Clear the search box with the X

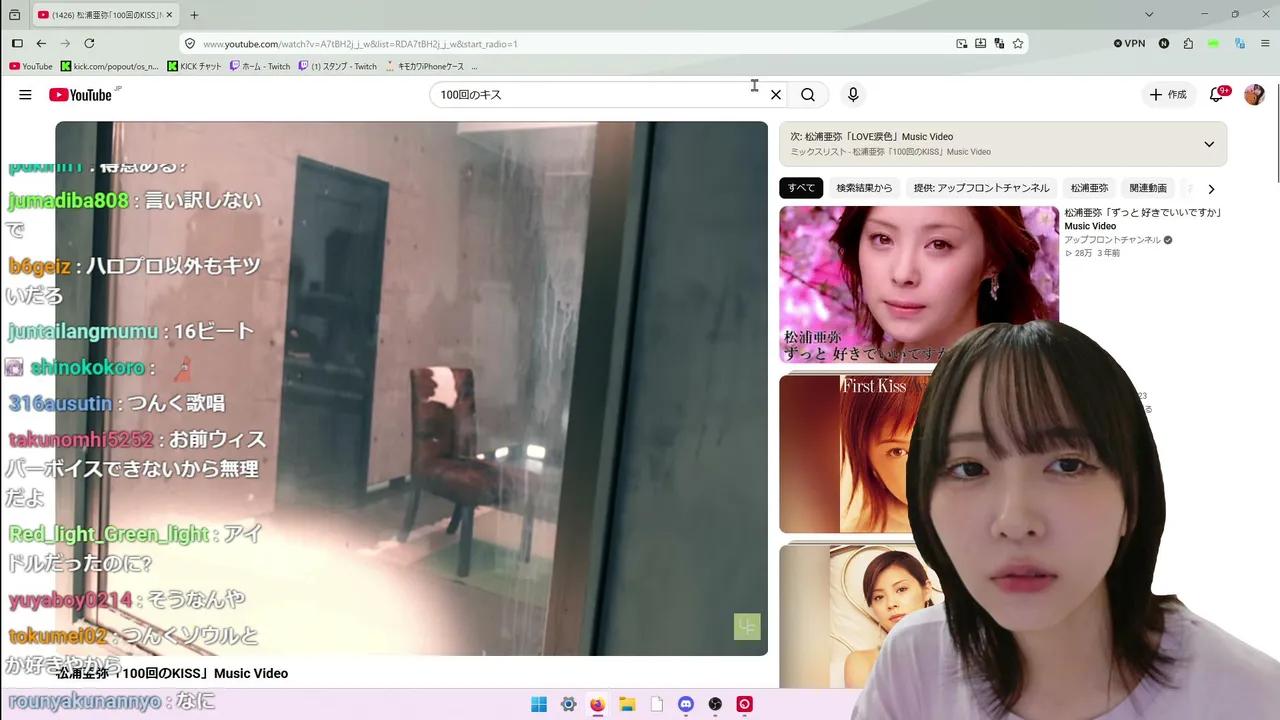click(x=775, y=95)
